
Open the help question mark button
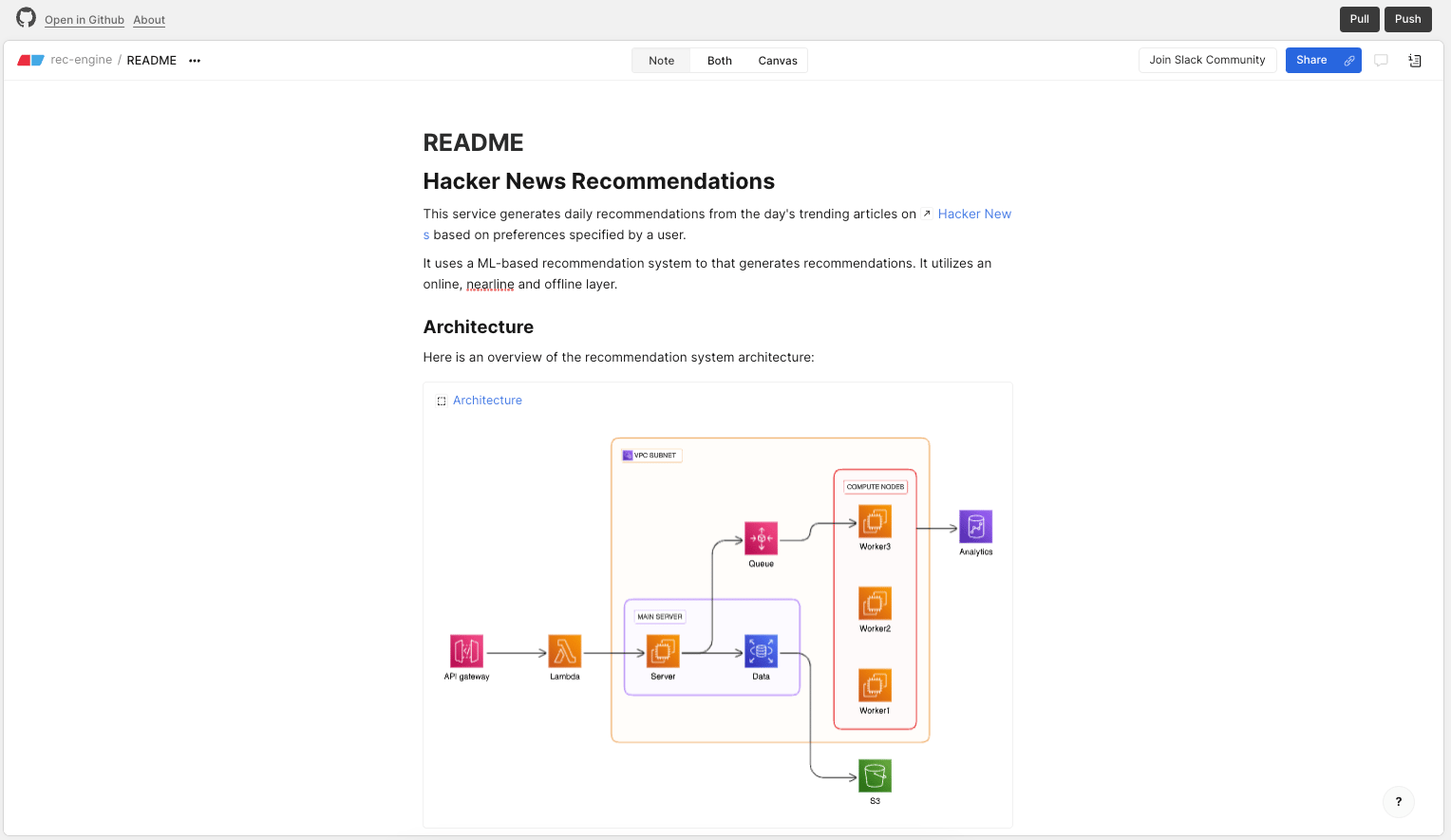(x=1399, y=802)
